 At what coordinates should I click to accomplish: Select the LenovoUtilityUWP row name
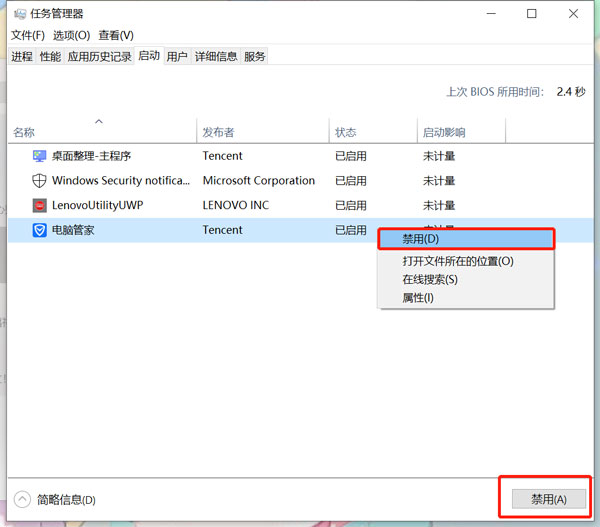point(98,205)
